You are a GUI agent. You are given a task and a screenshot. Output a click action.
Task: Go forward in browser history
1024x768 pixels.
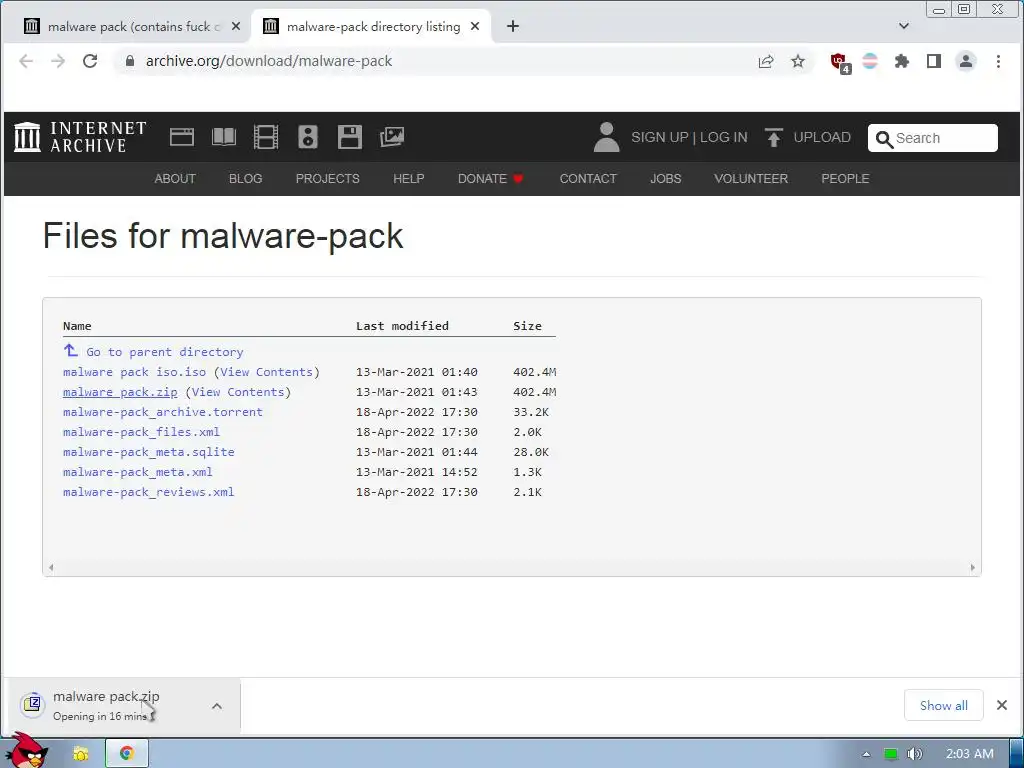click(58, 61)
